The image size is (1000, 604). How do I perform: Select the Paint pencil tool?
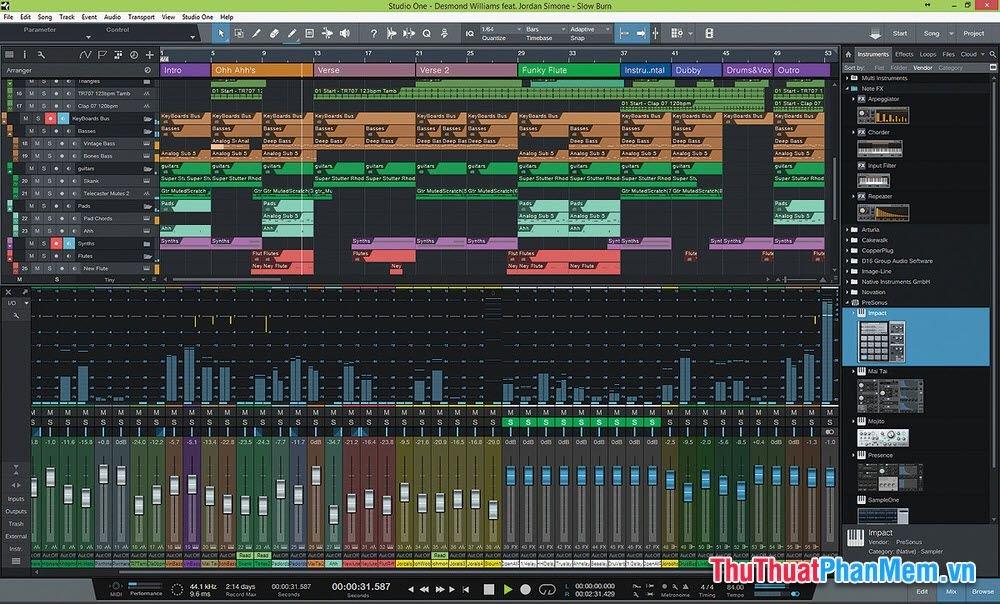291,33
